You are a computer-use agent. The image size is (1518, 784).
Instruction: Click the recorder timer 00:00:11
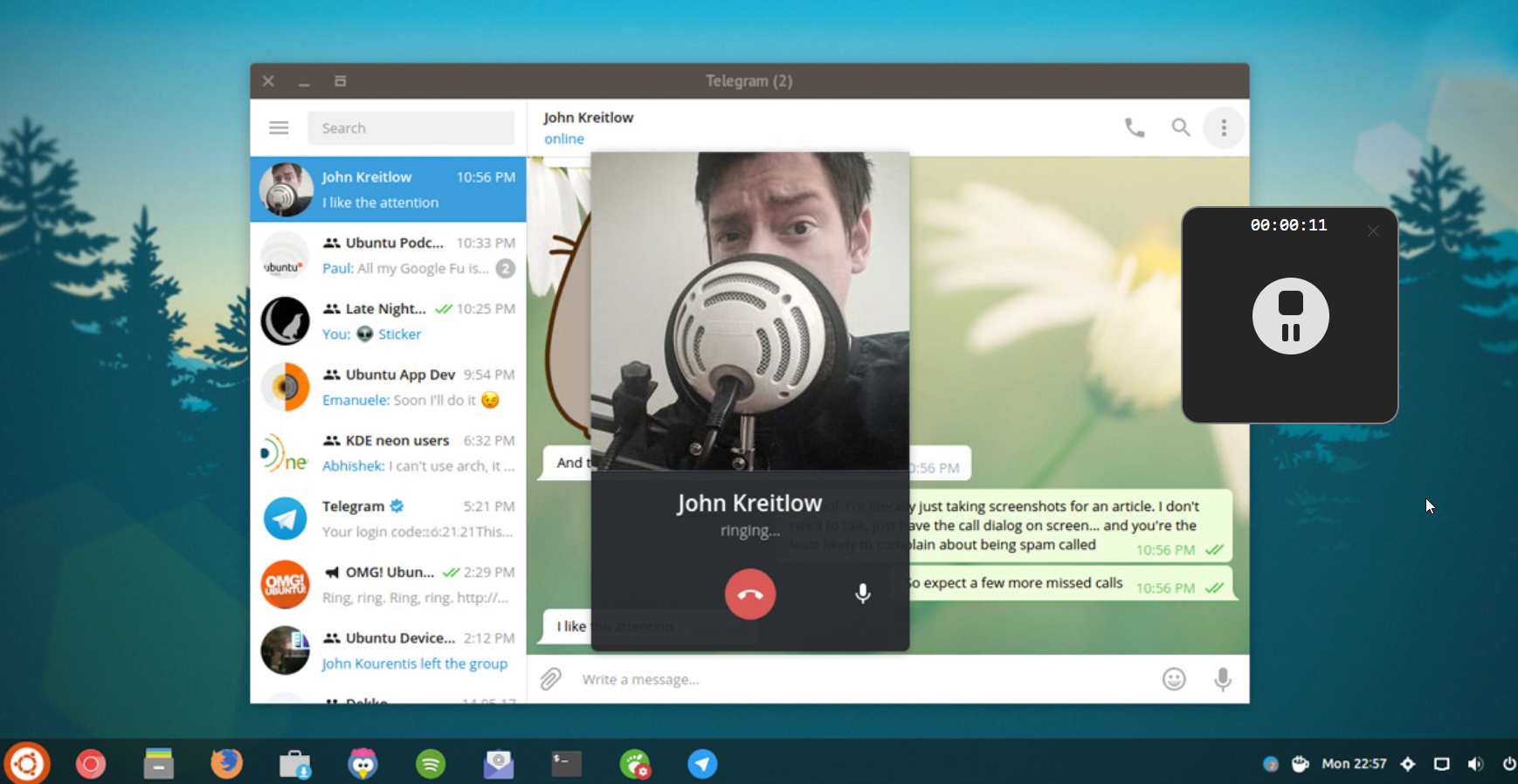[x=1288, y=225]
